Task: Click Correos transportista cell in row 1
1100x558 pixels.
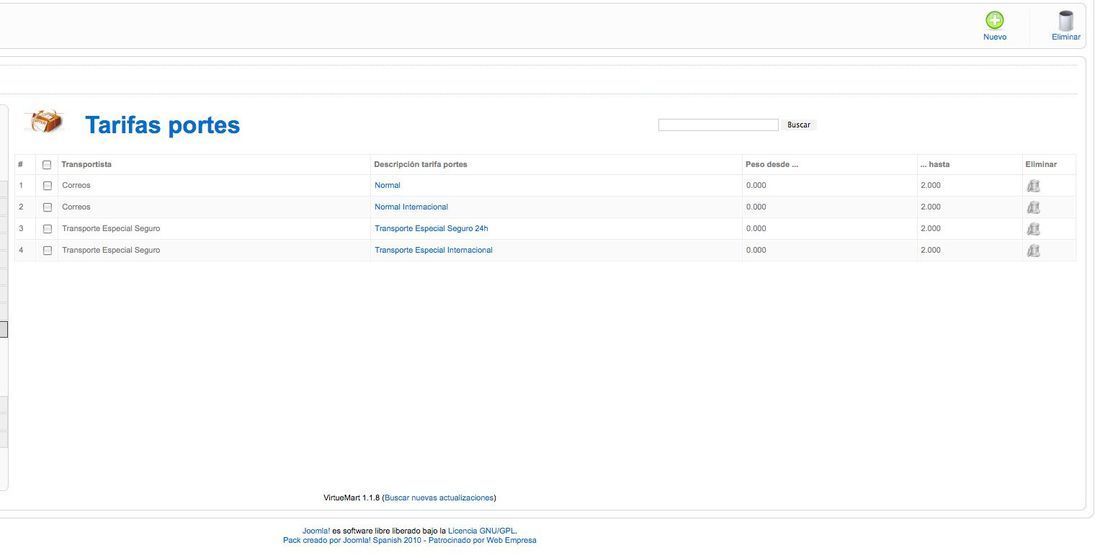Action: tap(76, 185)
